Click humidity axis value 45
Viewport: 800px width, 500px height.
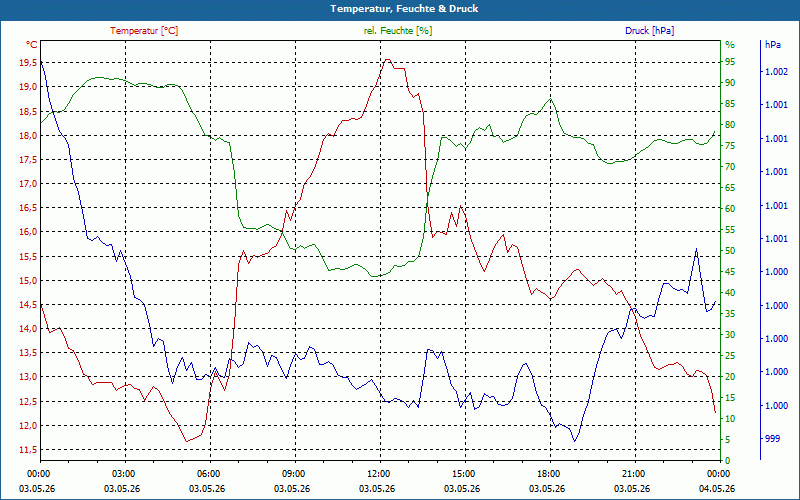(x=730, y=272)
